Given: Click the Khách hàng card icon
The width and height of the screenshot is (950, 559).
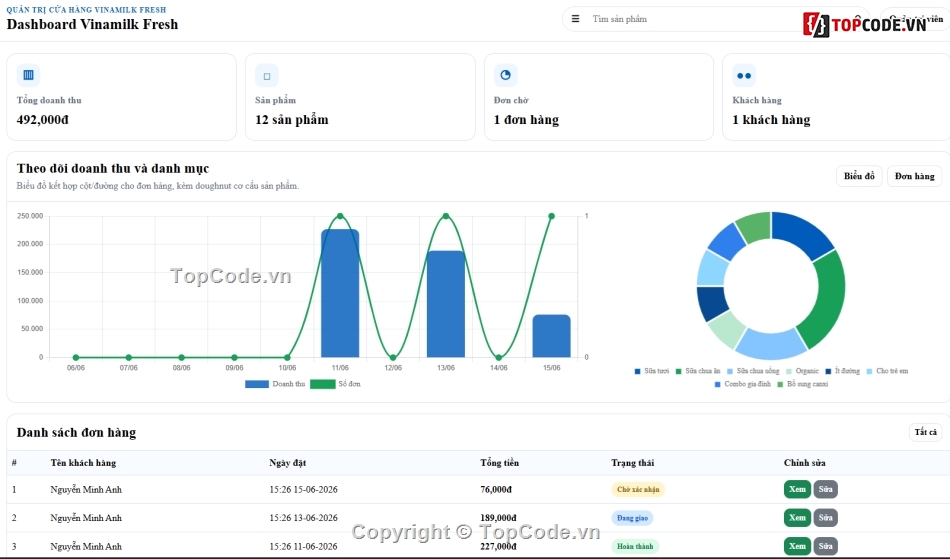Looking at the screenshot, I should [x=744, y=76].
